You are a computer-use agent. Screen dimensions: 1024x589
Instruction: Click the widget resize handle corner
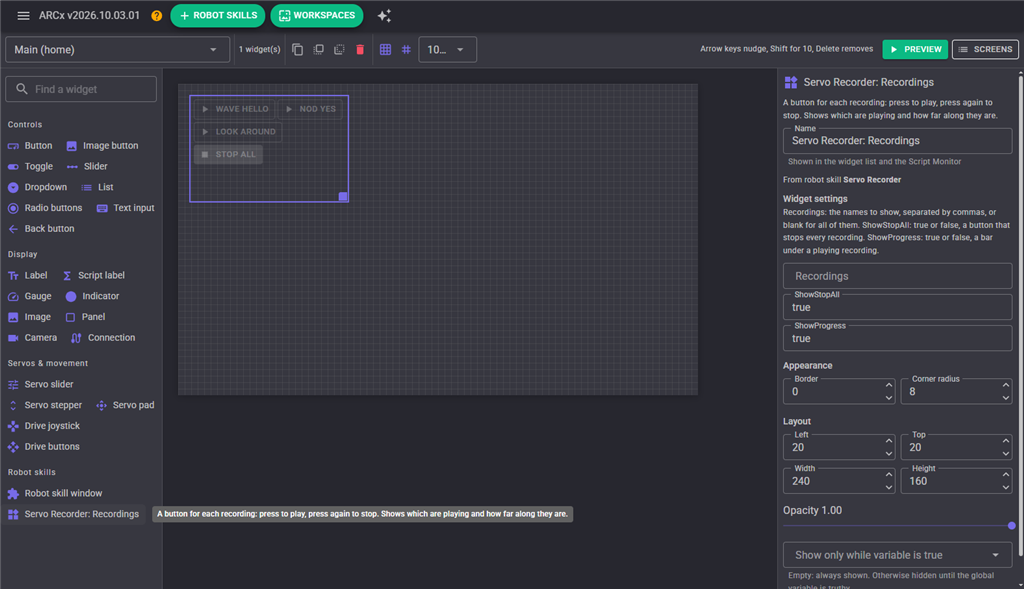click(x=343, y=197)
